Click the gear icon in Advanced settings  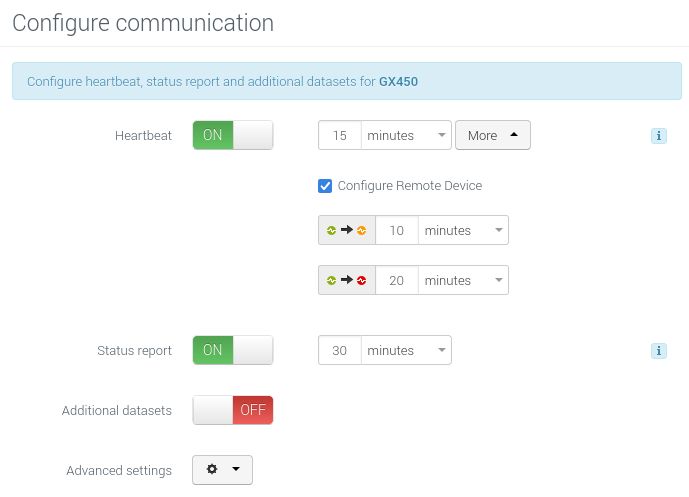pos(211,470)
